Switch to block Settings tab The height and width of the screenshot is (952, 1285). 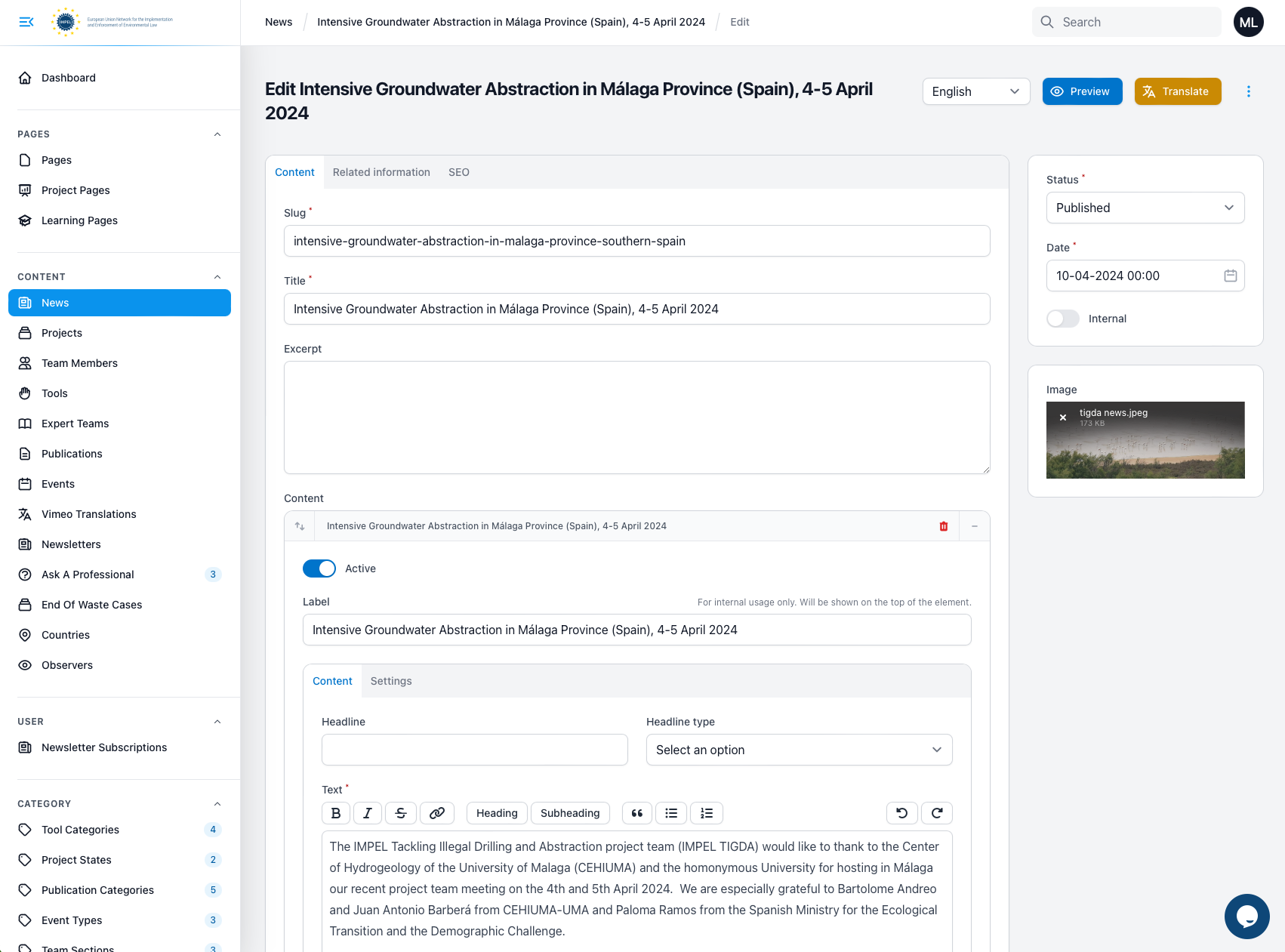(391, 681)
